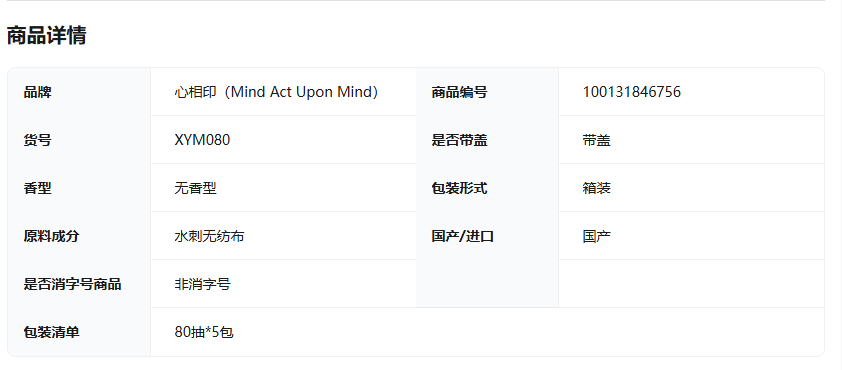The image size is (842, 370).
Task: Click the 商品详情 section heading
Action: pos(46,36)
